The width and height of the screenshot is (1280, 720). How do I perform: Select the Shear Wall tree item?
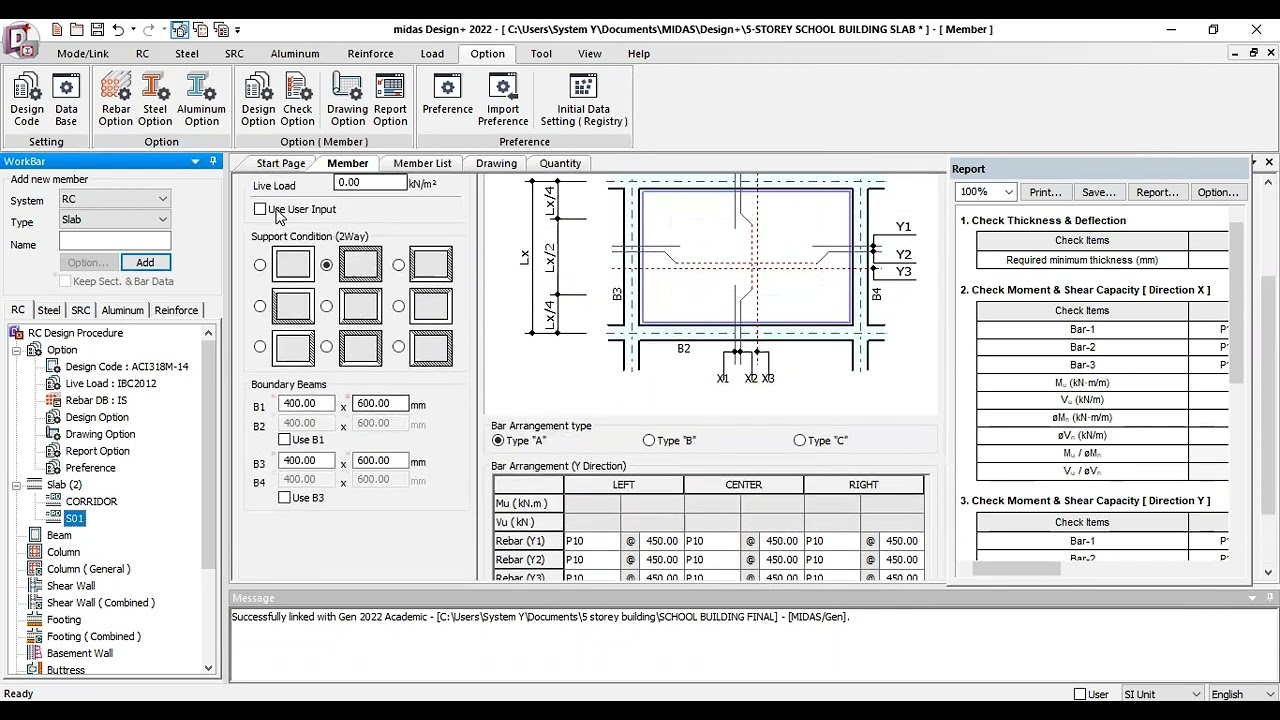(71, 586)
